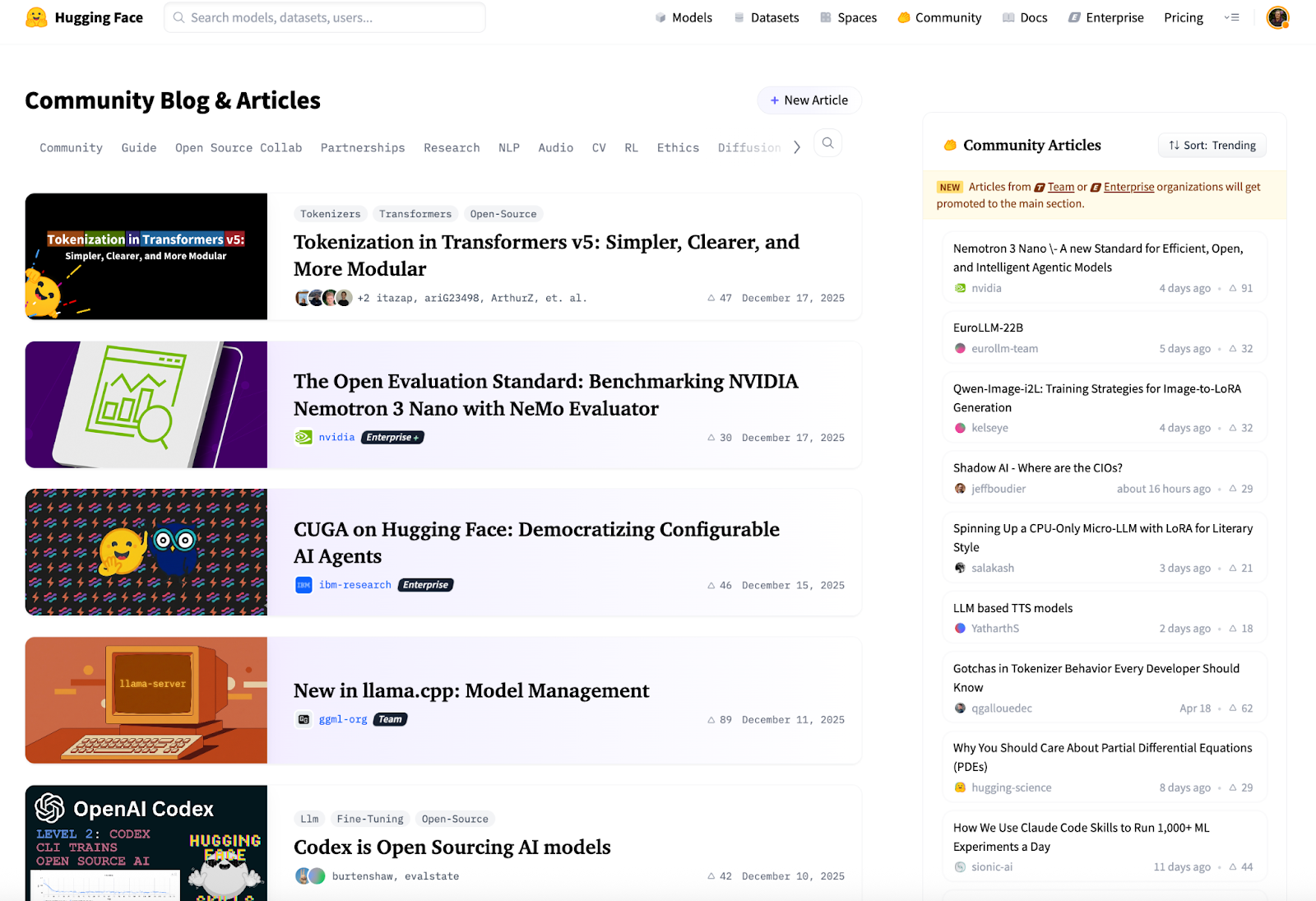Click the nvidia organization icon under the Nemotron article
Screen dimensions: 1316x901
[304, 438]
